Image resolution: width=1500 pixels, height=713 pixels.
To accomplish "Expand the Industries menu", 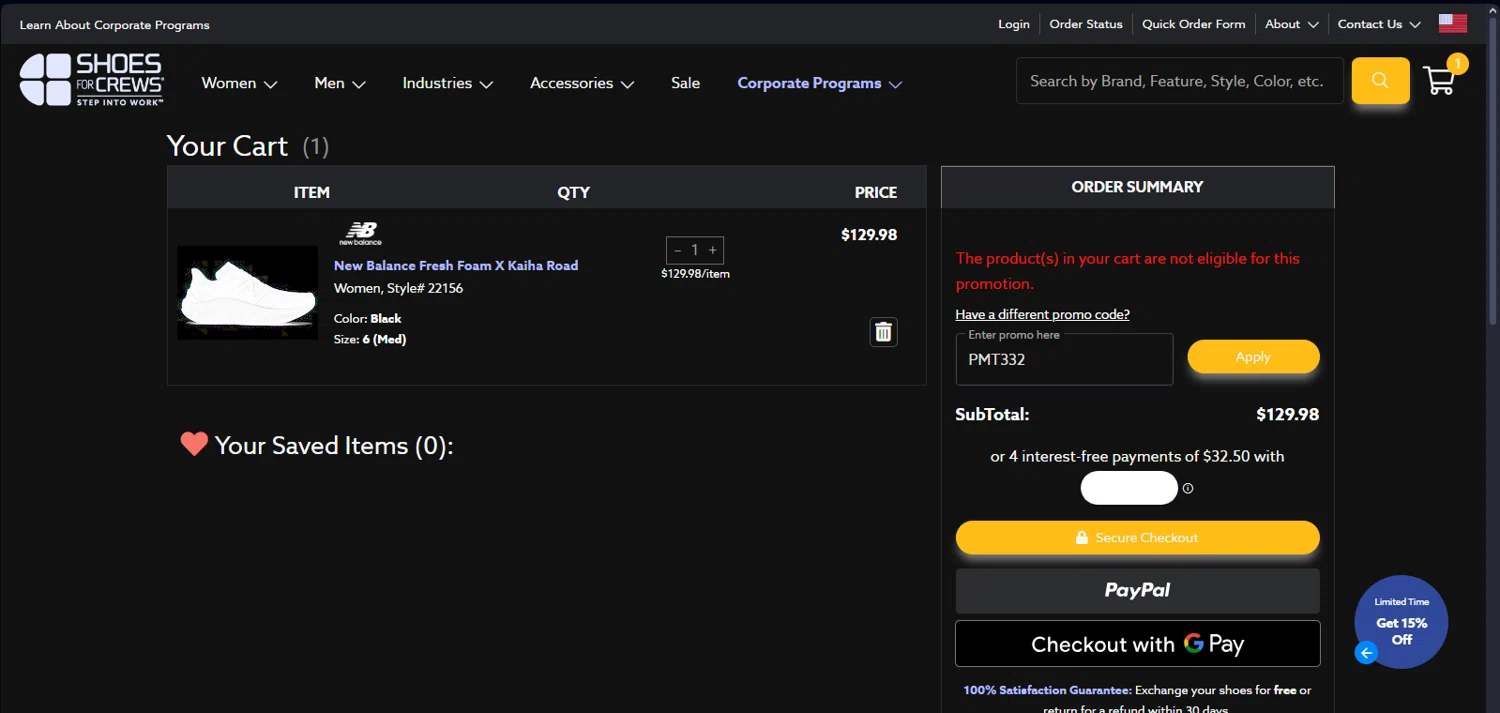I will coord(448,83).
